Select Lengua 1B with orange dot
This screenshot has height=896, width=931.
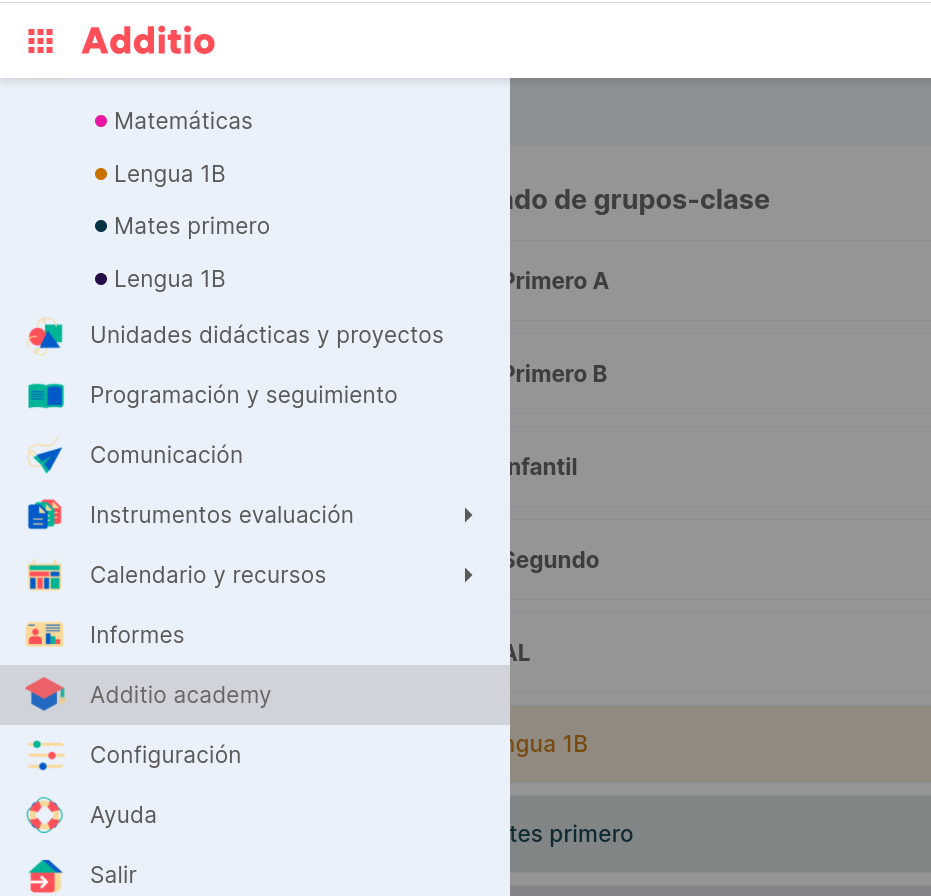point(160,174)
